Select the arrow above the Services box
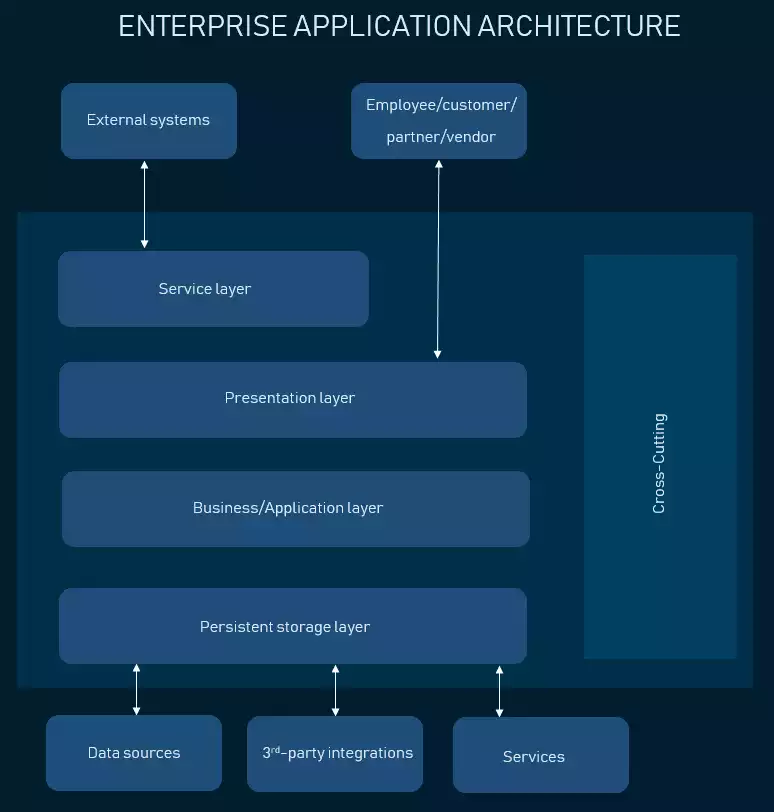774x812 pixels. point(500,690)
